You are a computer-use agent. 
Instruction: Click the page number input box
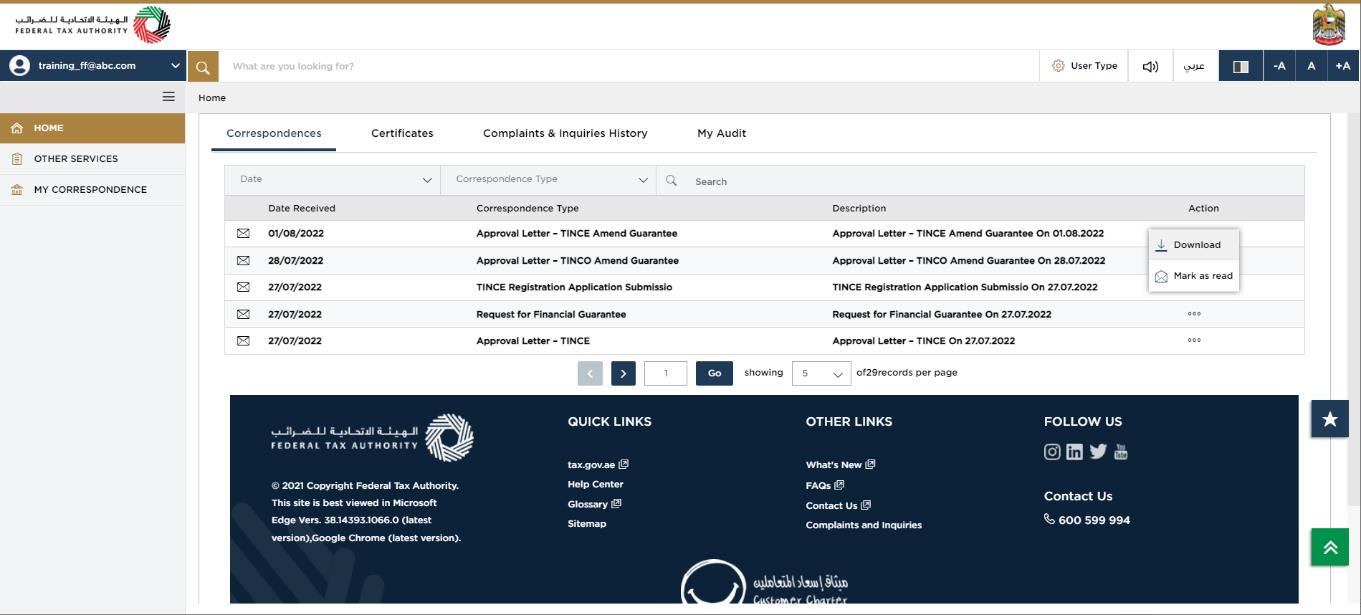tap(666, 373)
